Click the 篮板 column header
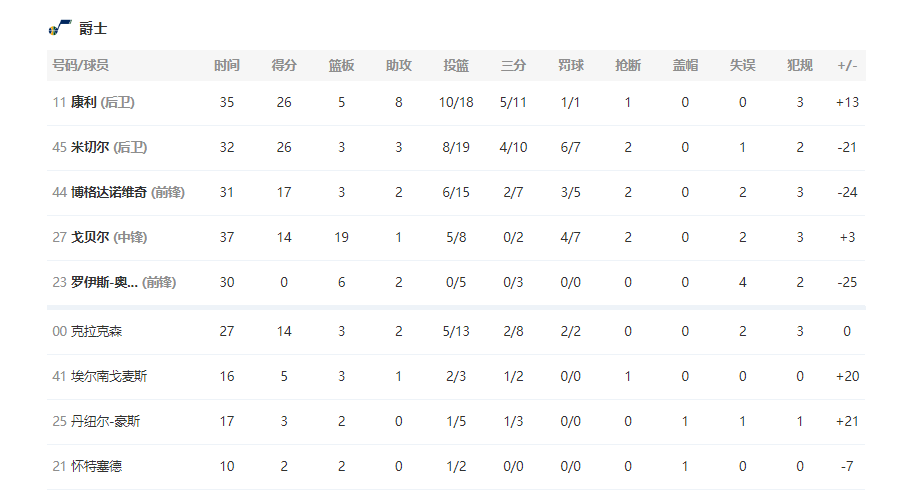 (342, 65)
